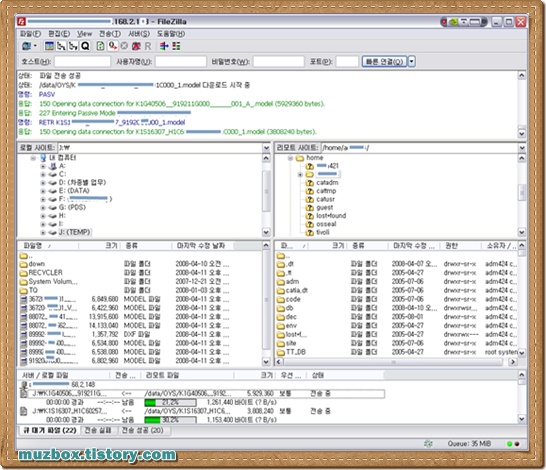Disconnect from the current server
This screenshot has width=546, height=470.
tap(136, 46)
